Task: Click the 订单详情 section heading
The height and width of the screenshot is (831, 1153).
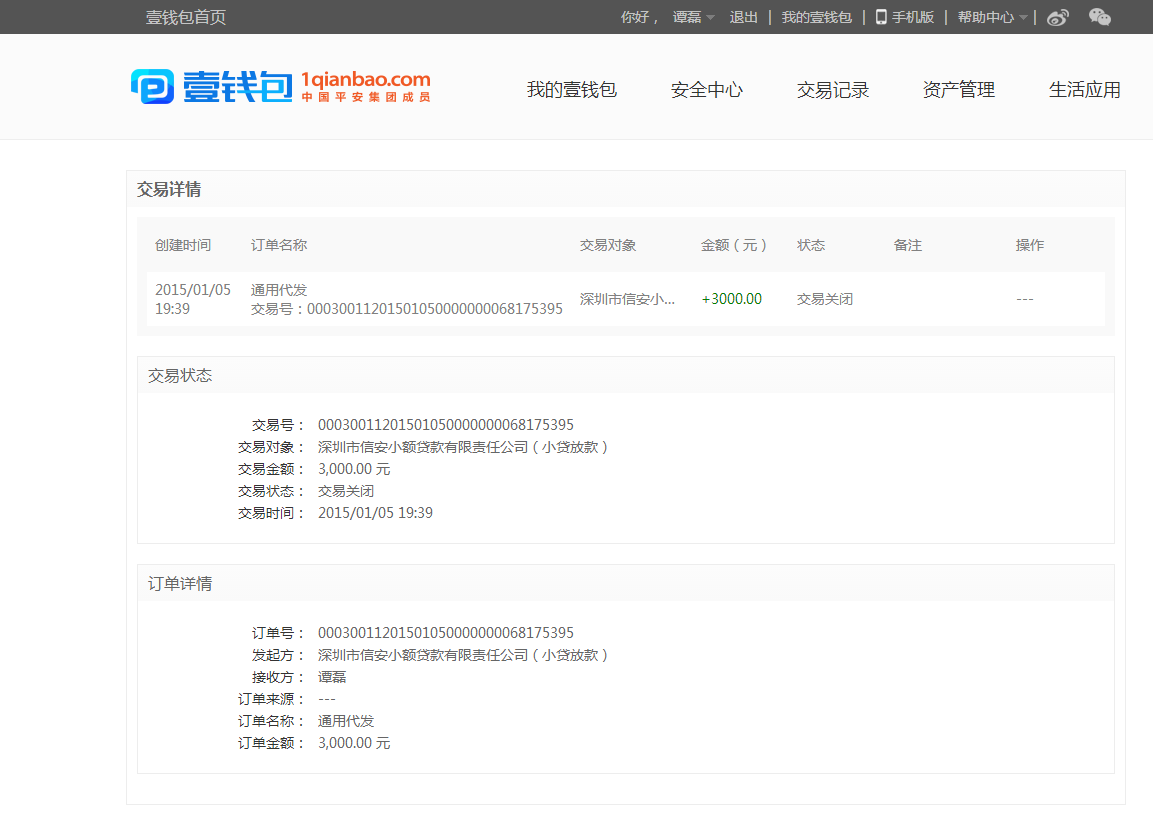Action: click(x=180, y=584)
